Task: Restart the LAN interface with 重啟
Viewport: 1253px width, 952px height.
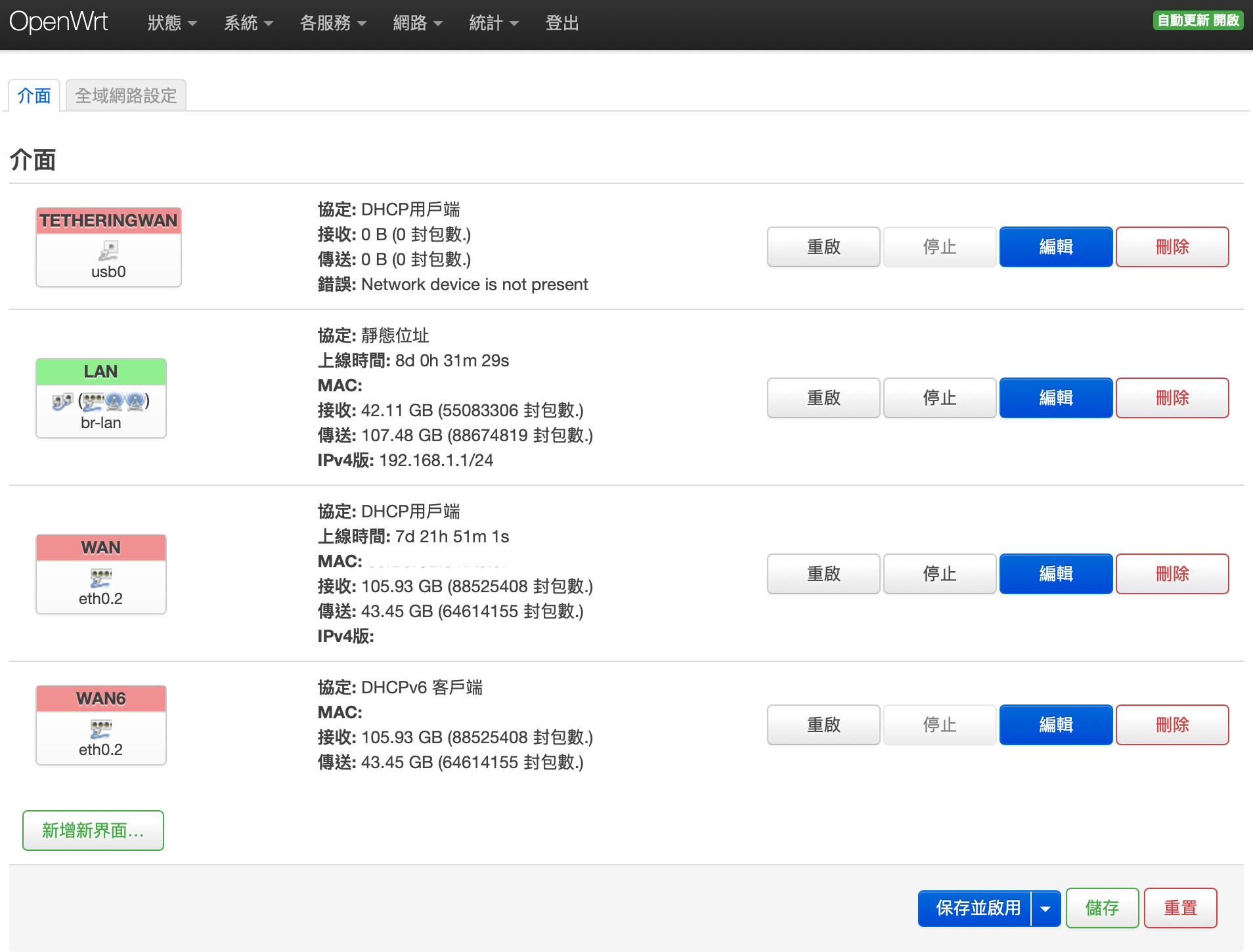Action: pos(823,397)
